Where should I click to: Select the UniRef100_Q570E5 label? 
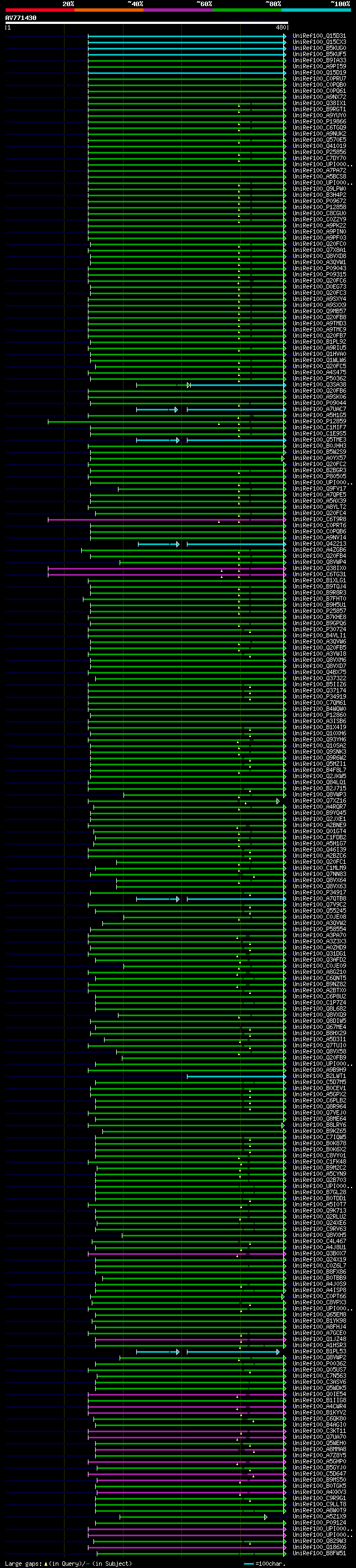point(319,140)
